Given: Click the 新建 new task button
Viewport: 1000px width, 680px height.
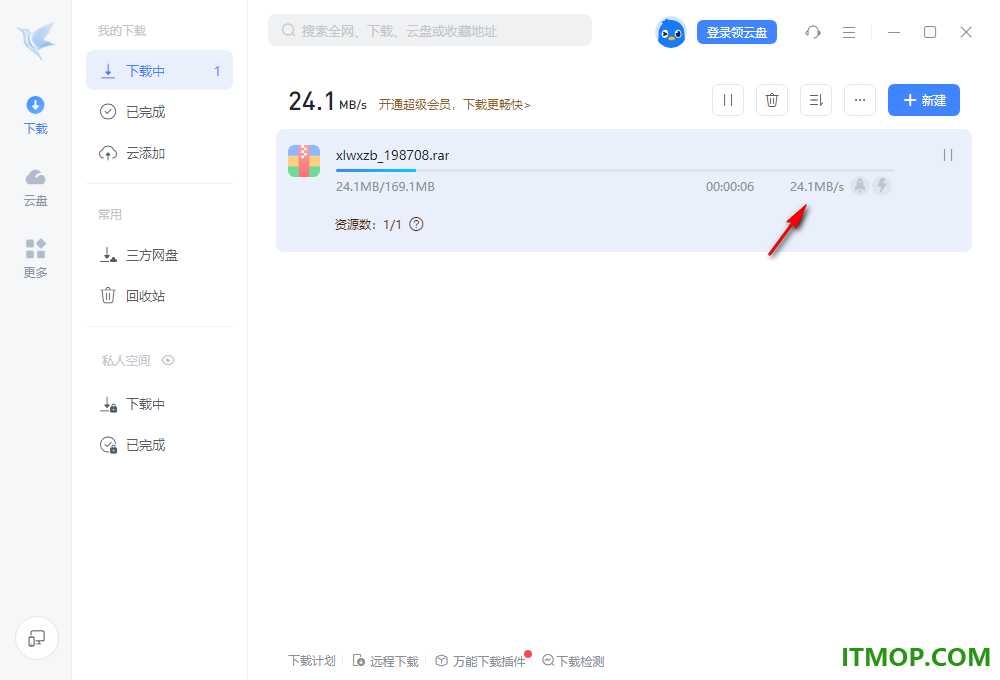Looking at the screenshot, I should tap(923, 100).
